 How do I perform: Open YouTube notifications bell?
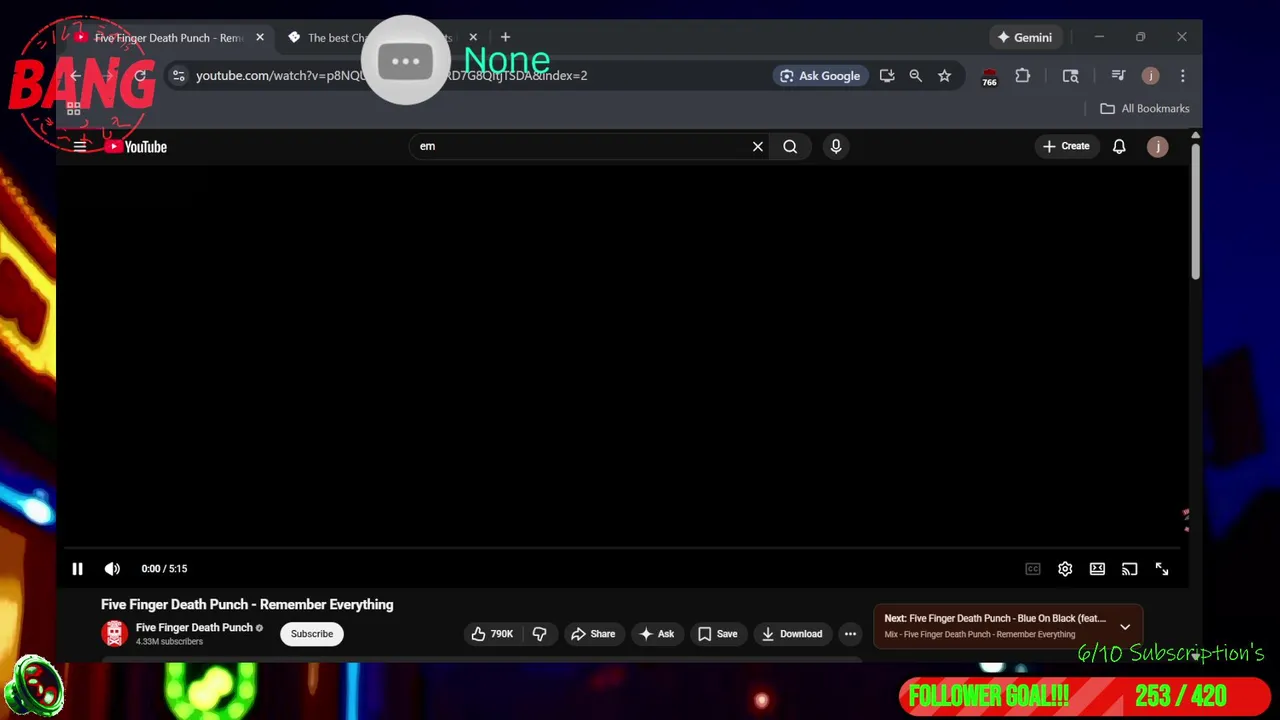[1119, 147]
